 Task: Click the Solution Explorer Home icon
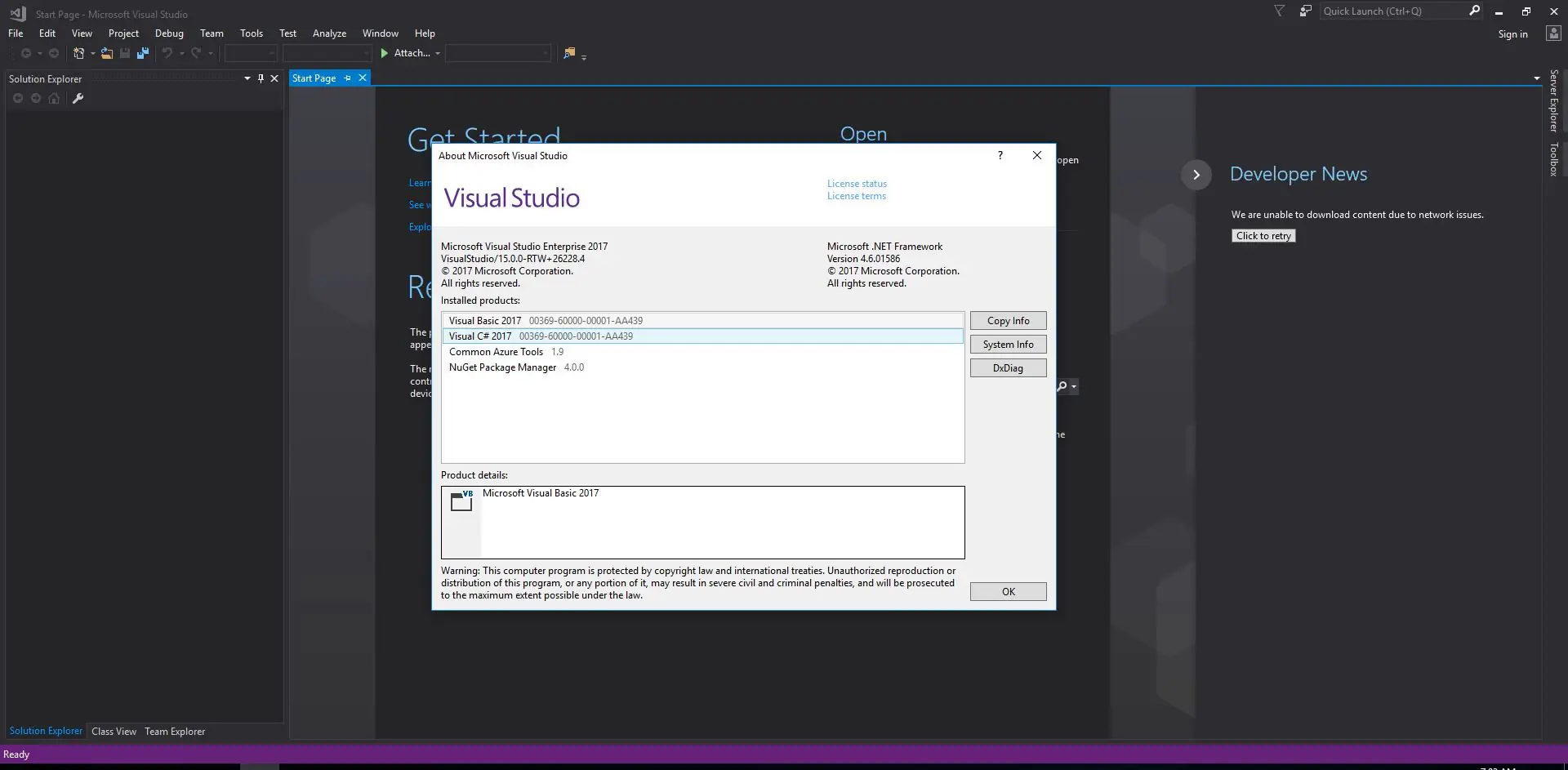[x=54, y=98]
